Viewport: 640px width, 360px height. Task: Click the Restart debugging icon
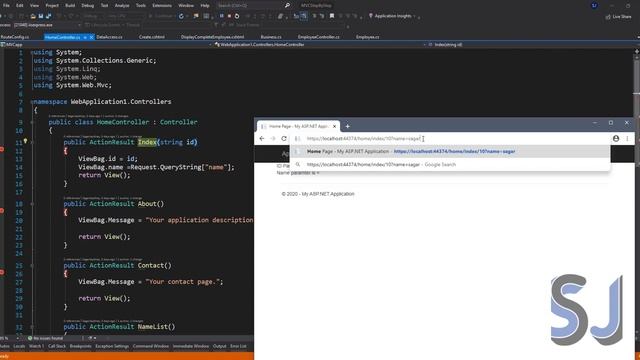click(x=237, y=16)
